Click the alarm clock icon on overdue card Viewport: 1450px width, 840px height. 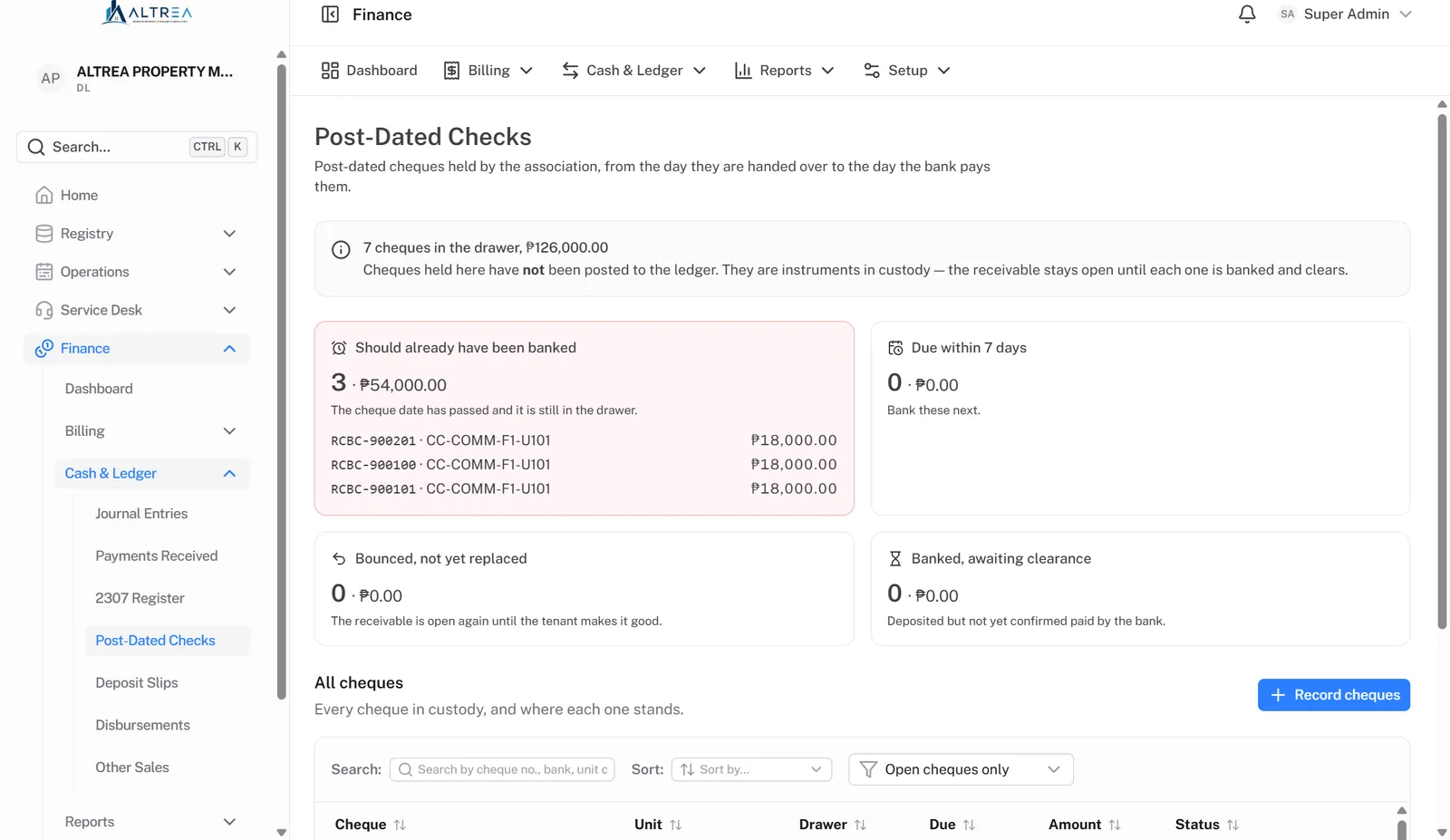coord(339,348)
